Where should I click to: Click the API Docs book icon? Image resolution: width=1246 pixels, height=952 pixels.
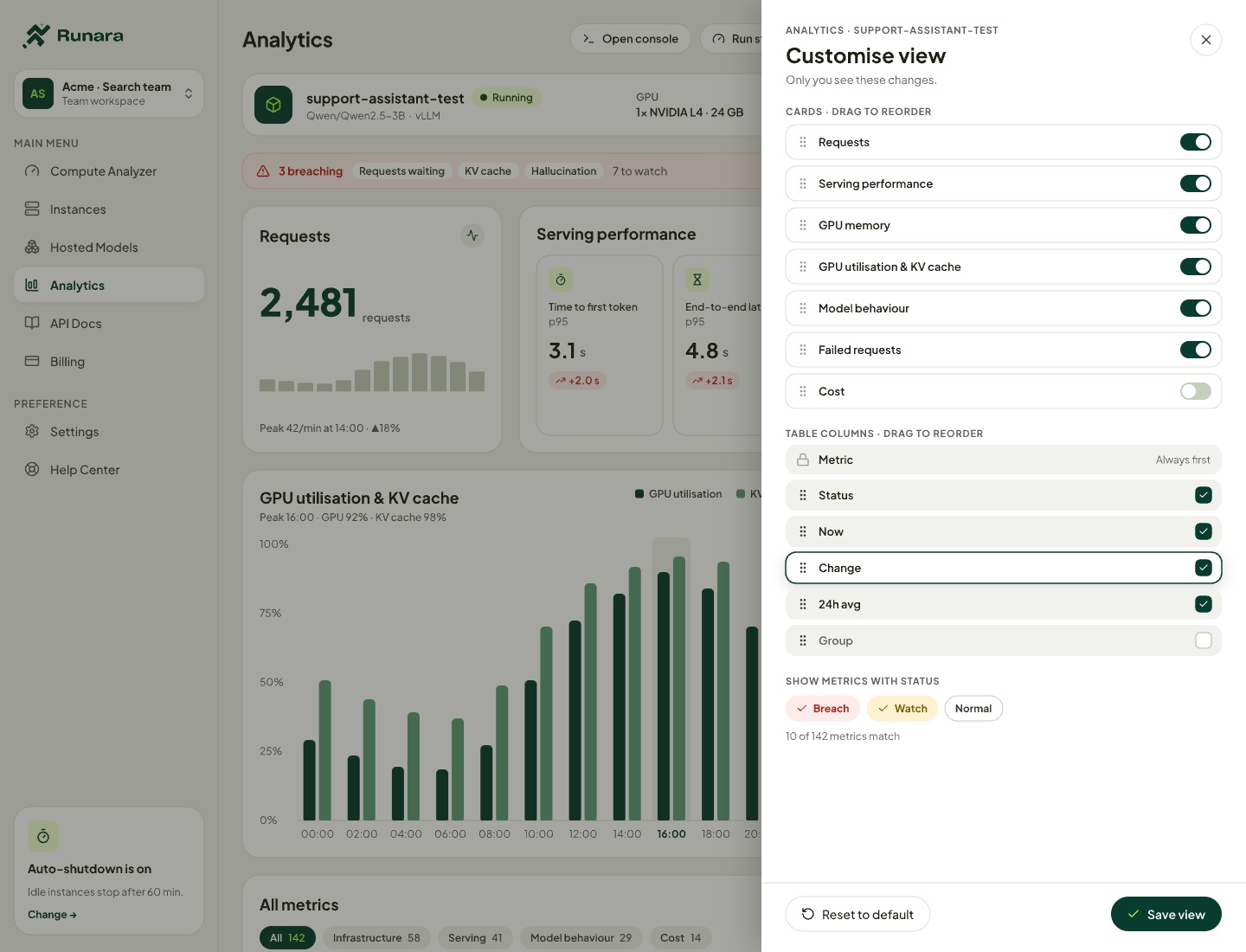click(32, 324)
